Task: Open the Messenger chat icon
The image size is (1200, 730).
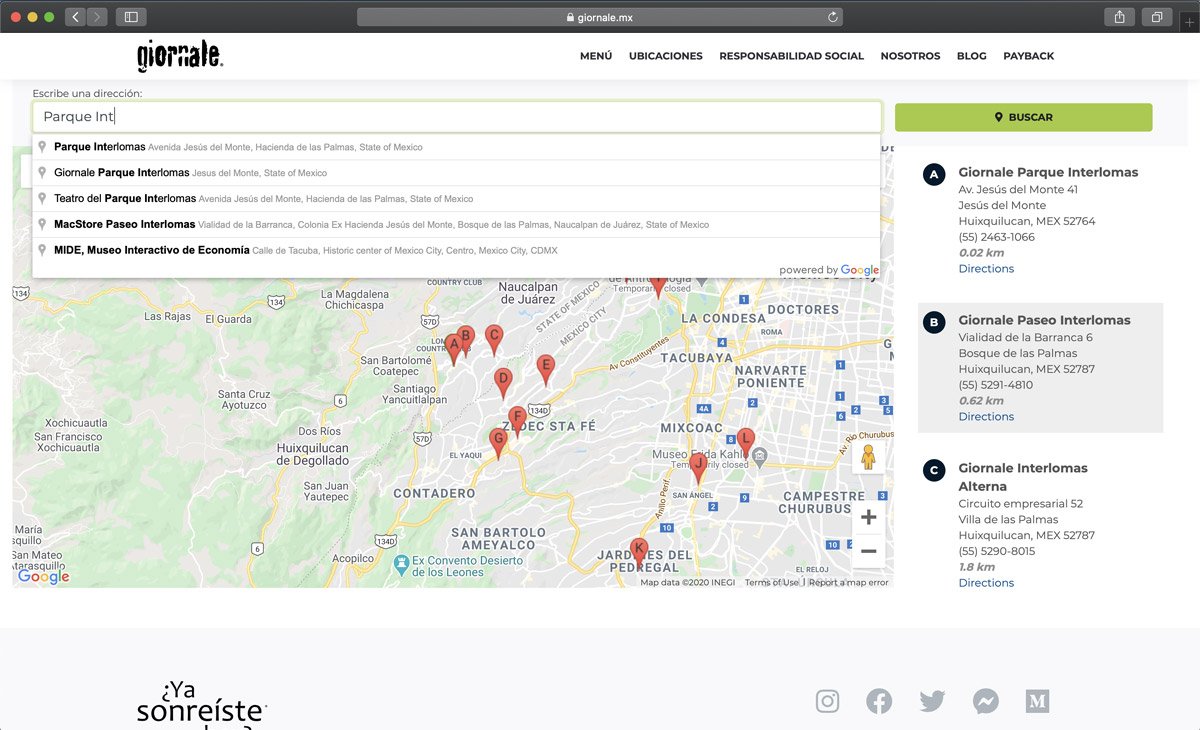Action: pos(985,701)
